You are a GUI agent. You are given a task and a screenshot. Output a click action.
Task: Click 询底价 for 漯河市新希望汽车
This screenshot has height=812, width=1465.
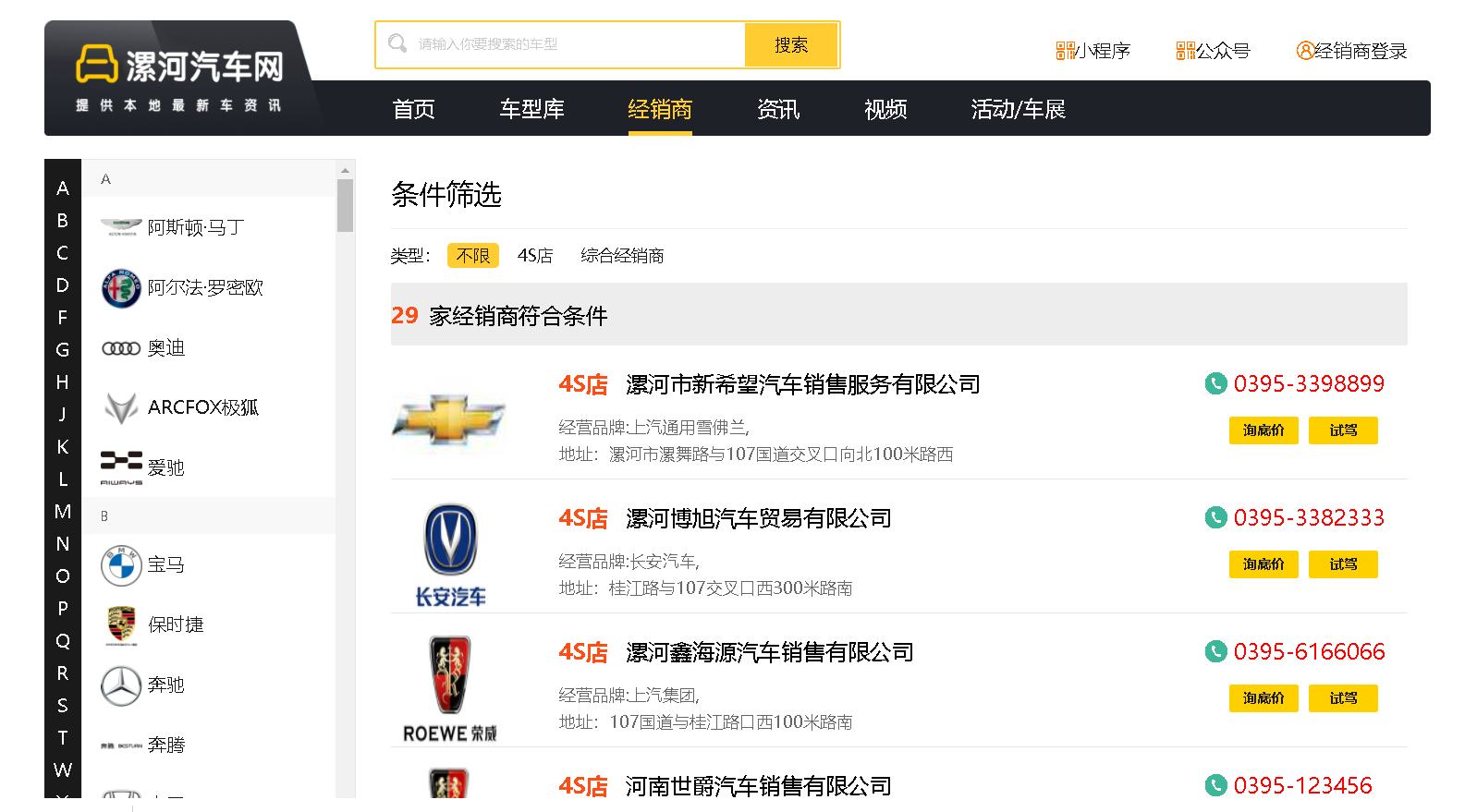tap(1264, 430)
